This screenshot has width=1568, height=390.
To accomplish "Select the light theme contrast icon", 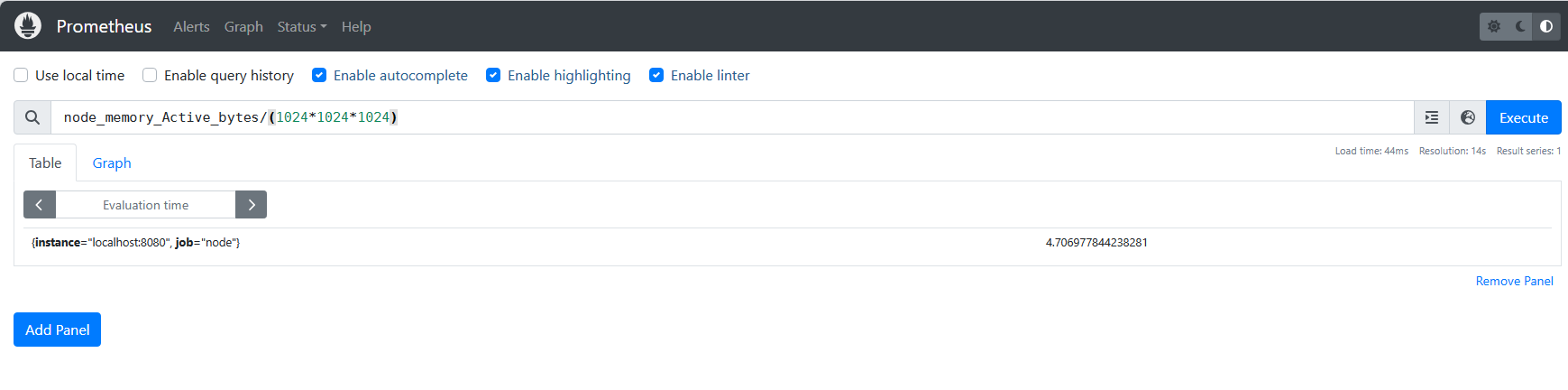I will (x=1546, y=26).
